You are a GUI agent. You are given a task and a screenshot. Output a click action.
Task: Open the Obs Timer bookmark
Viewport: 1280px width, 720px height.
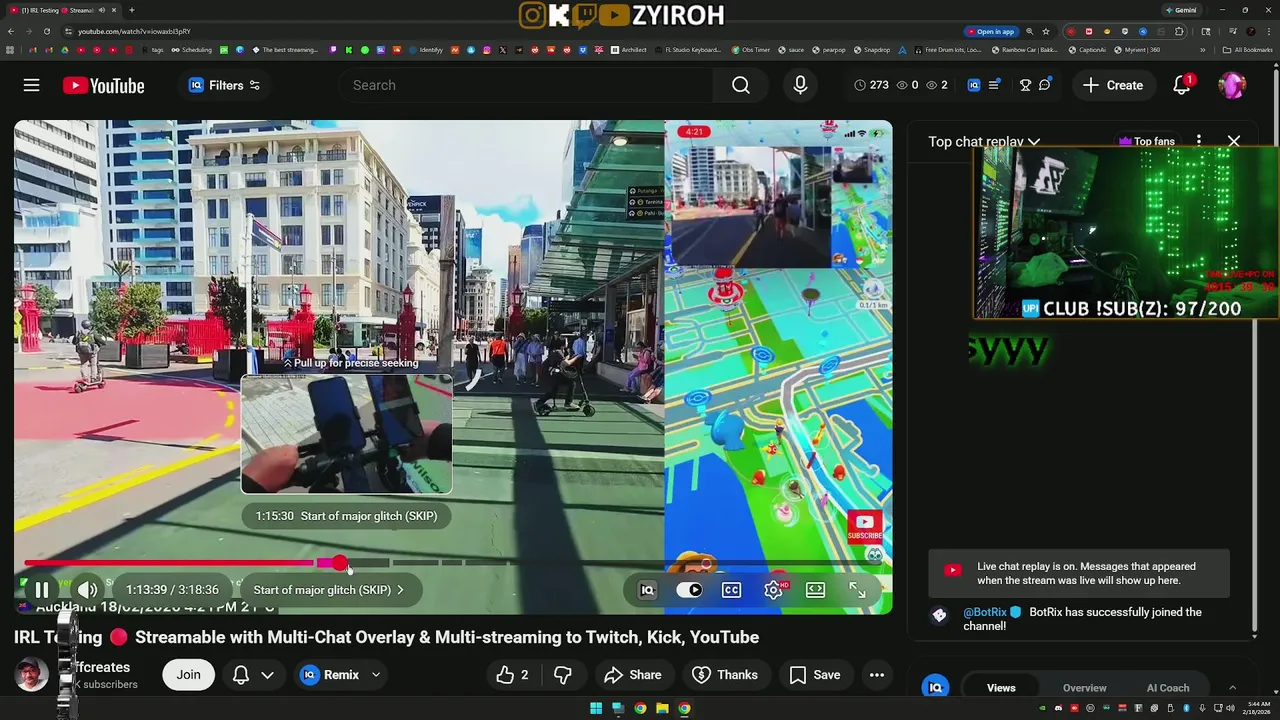750,49
